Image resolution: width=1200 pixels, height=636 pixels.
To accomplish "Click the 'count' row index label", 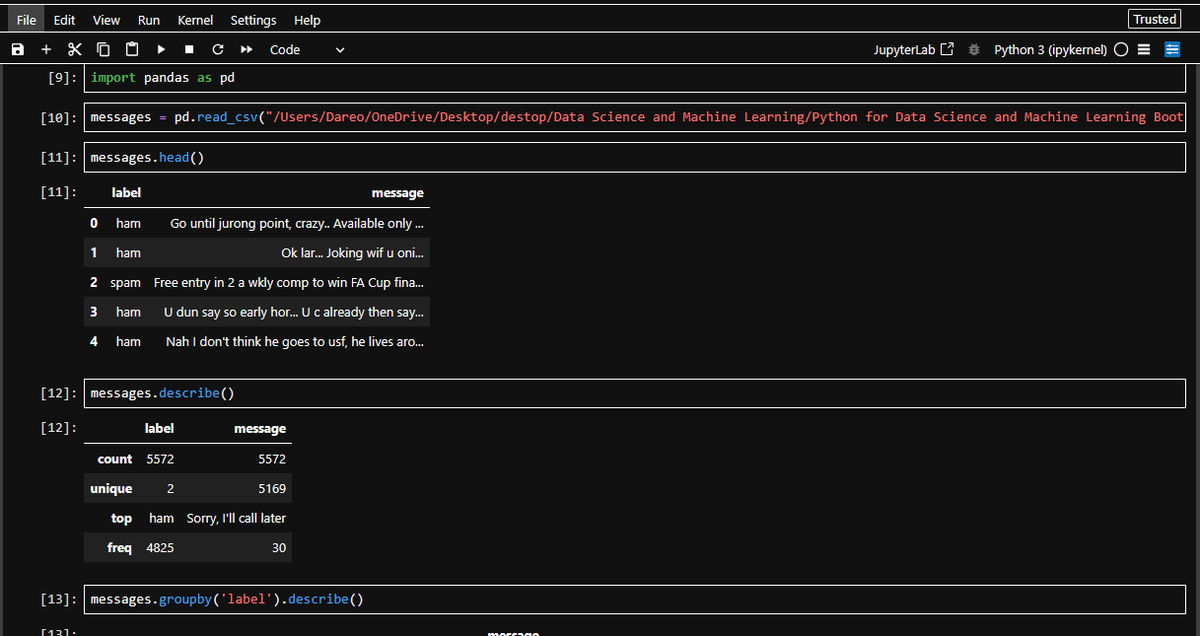I will point(115,459).
